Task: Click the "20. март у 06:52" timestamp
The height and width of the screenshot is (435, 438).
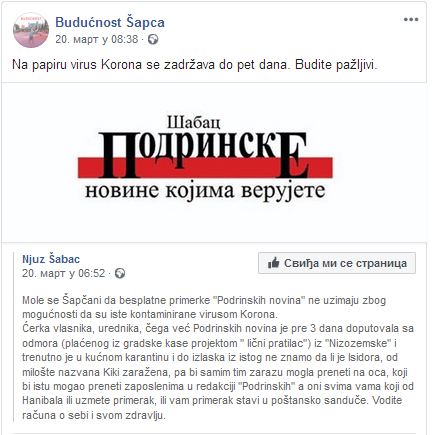Action: click(64, 273)
